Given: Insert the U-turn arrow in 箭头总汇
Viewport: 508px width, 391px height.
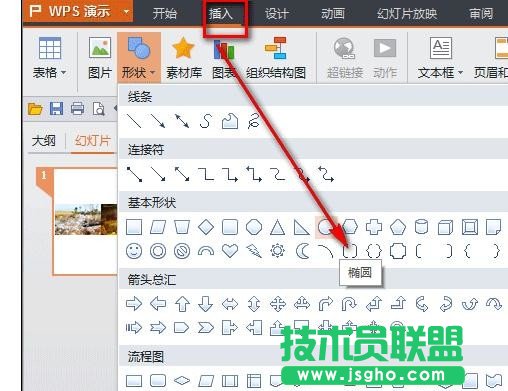Looking at the screenshot, I should point(350,304).
